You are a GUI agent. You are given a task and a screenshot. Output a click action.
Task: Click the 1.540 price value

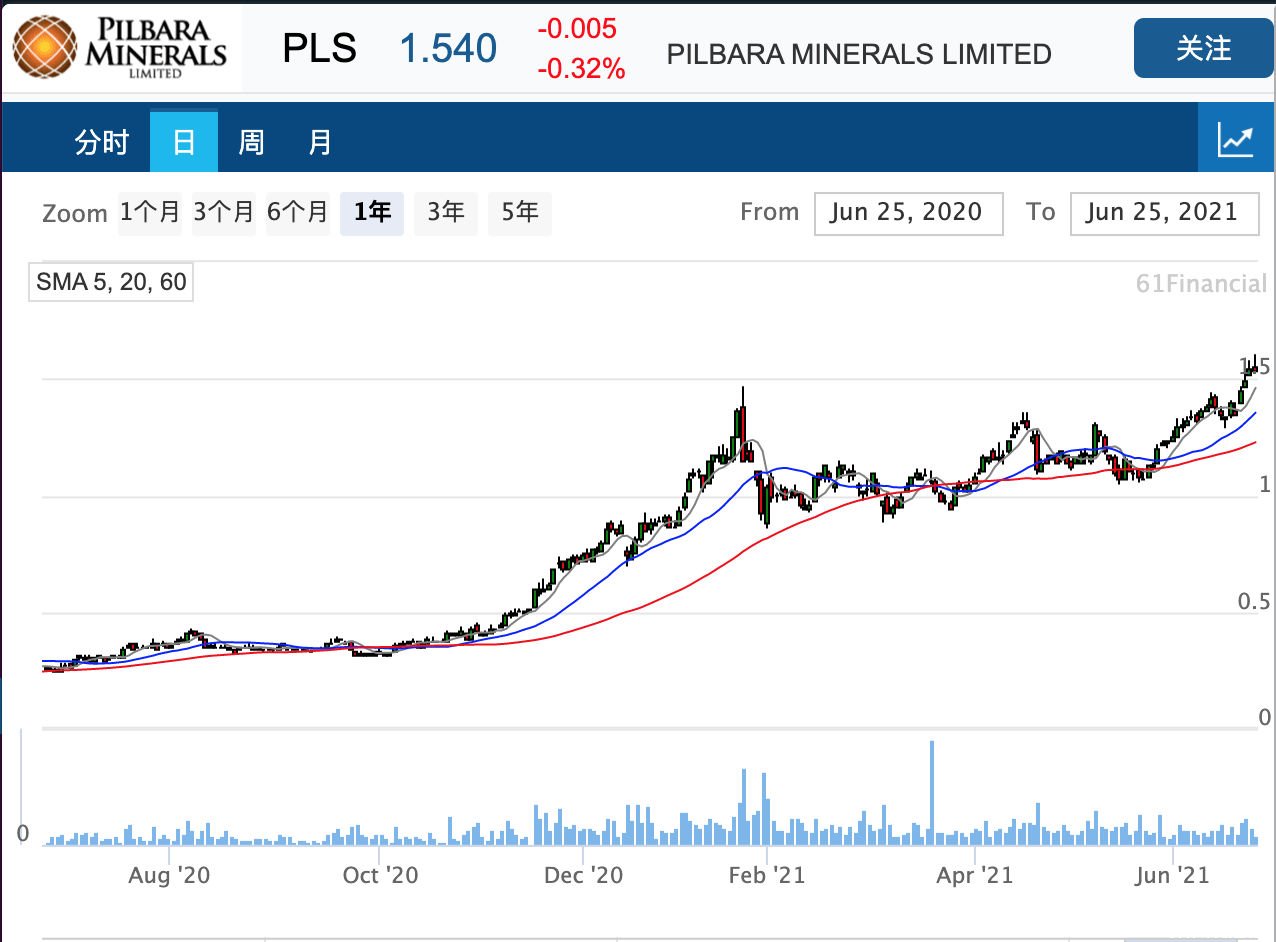tap(448, 48)
